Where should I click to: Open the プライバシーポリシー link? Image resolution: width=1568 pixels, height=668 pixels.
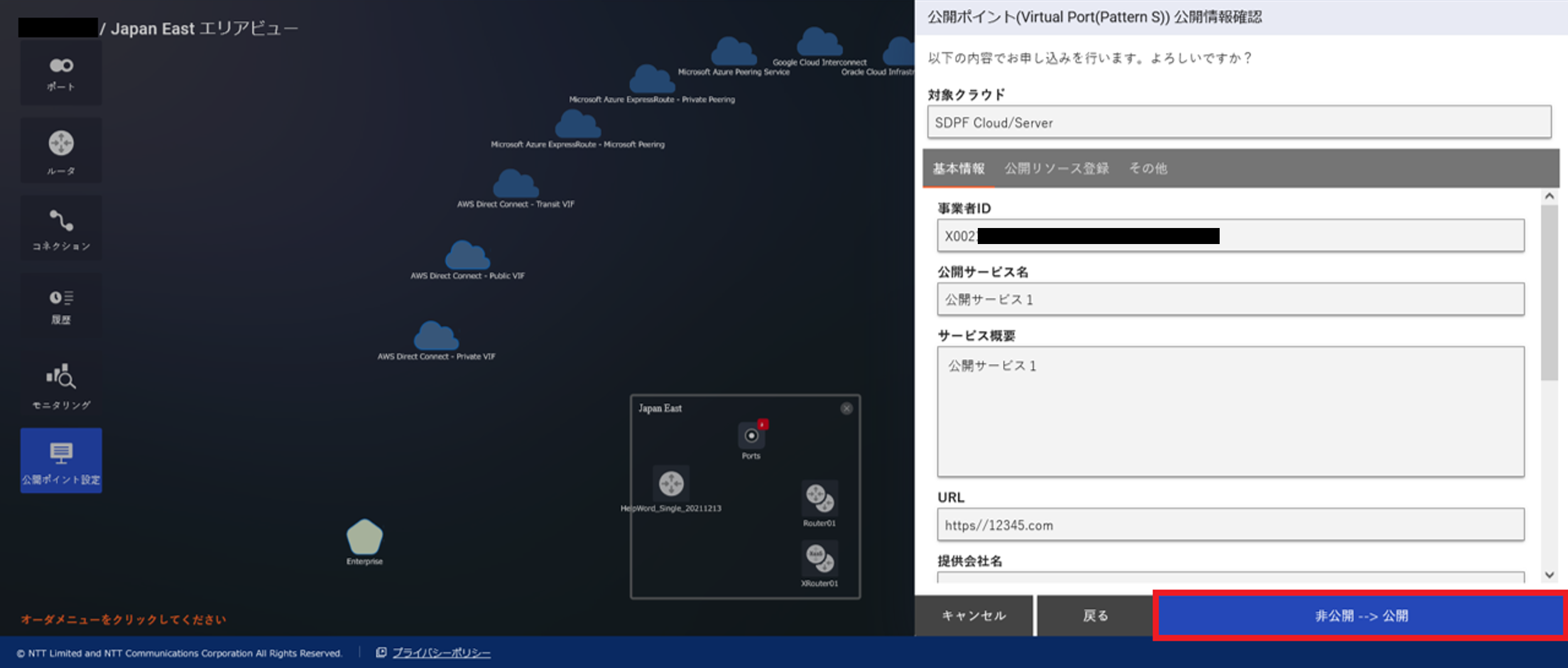click(x=441, y=653)
